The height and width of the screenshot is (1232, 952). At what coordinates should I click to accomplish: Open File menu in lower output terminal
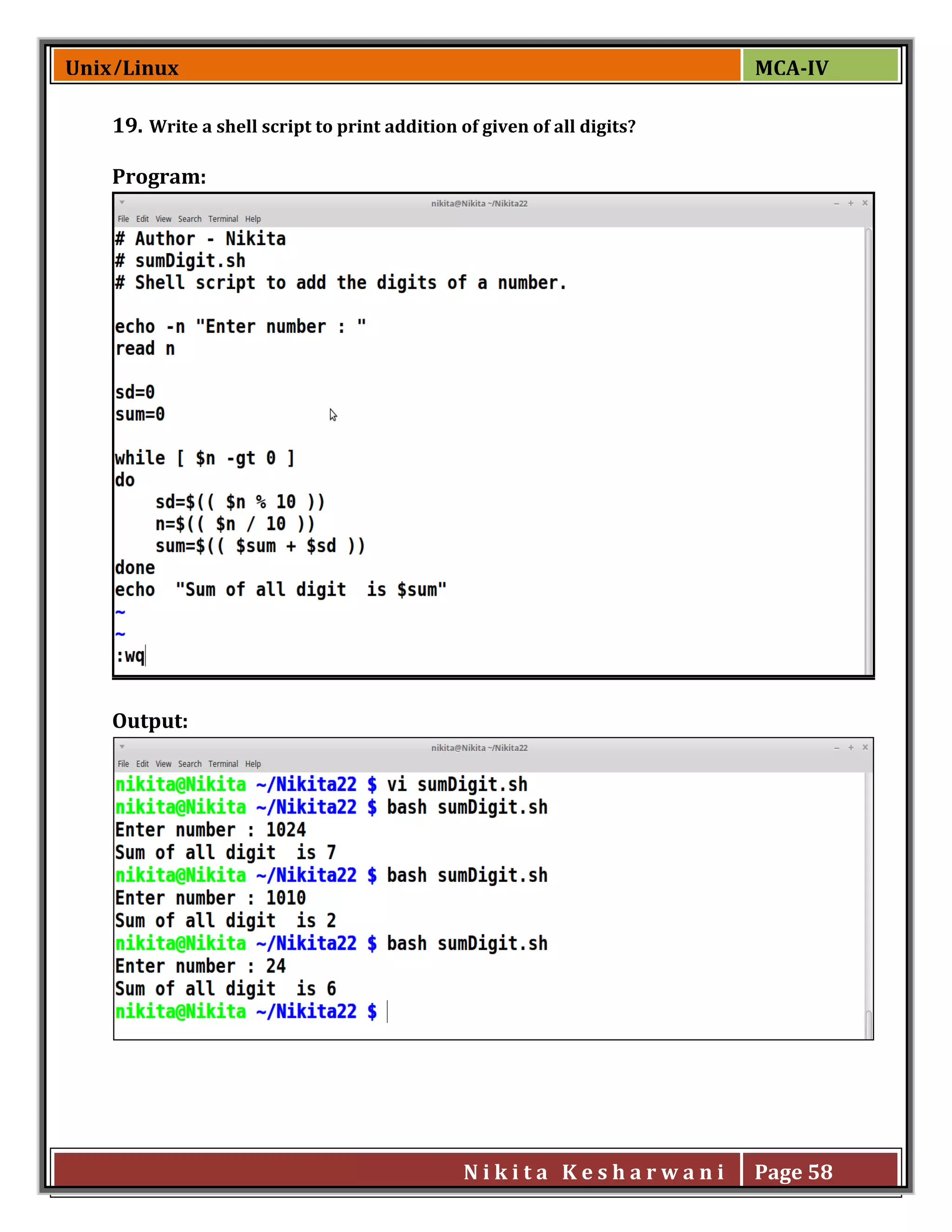pyautogui.click(x=123, y=764)
